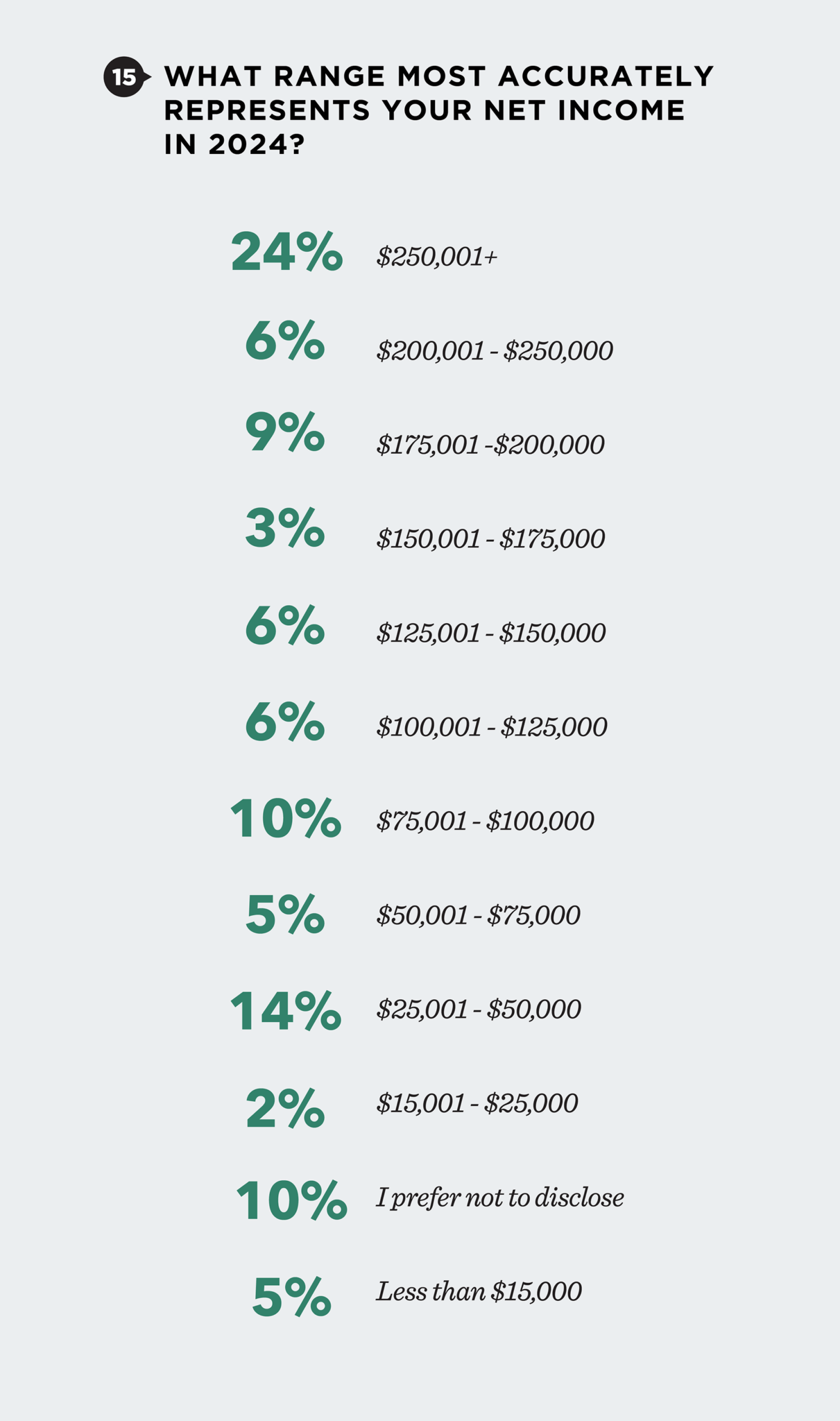Click the 14% statistic
Viewport: 840px width, 1421px height.
(x=285, y=1012)
